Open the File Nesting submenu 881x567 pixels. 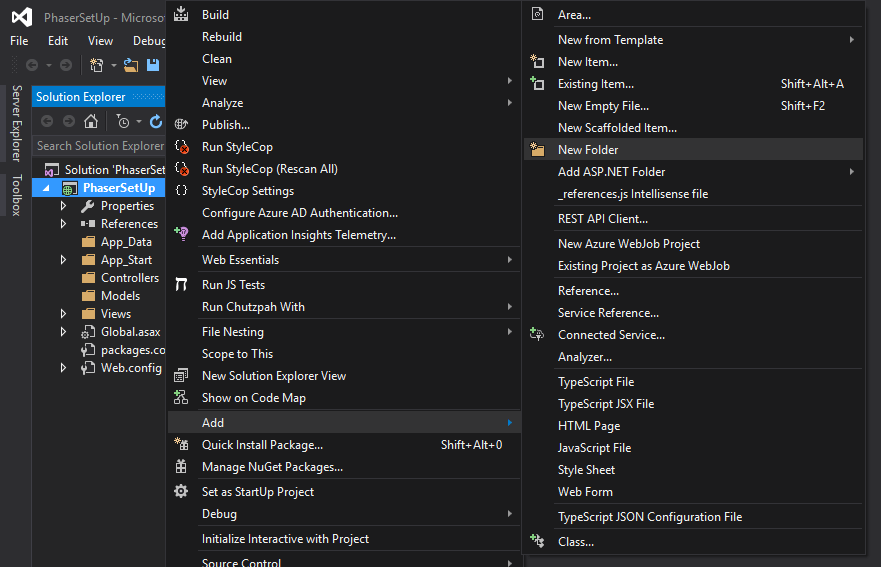tap(344, 332)
